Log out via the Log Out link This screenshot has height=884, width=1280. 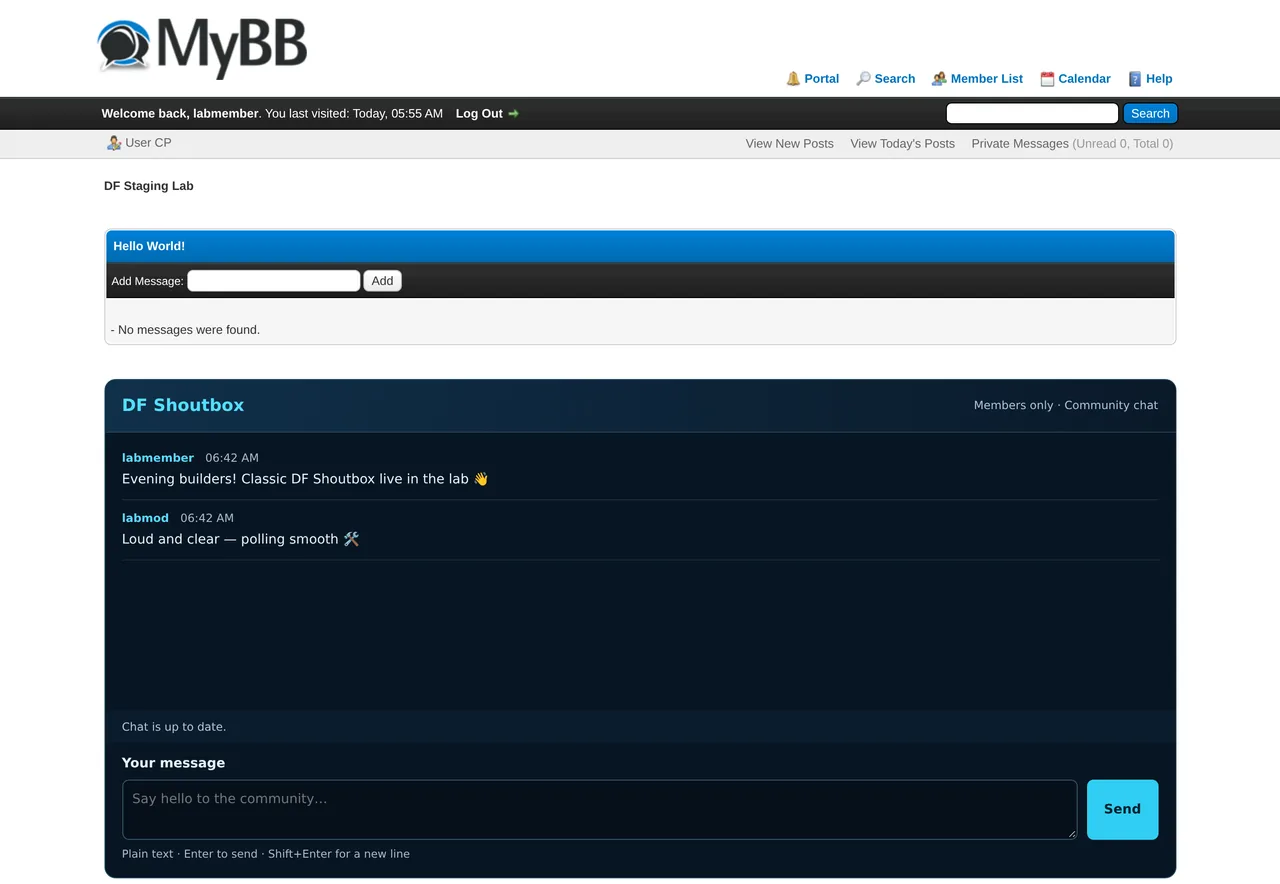(479, 114)
